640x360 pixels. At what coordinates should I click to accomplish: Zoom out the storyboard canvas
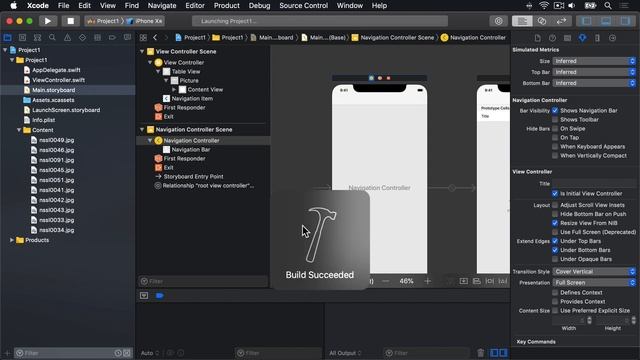(386, 281)
